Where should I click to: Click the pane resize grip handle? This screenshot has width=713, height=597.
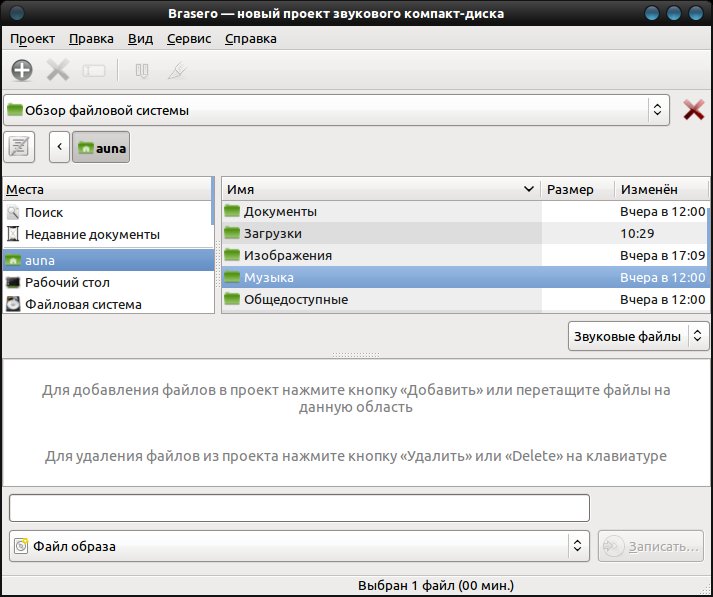tap(356, 355)
